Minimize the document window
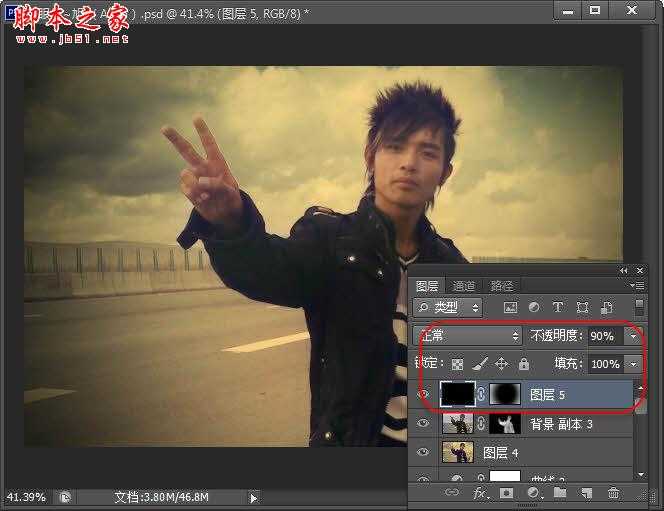 coord(567,11)
